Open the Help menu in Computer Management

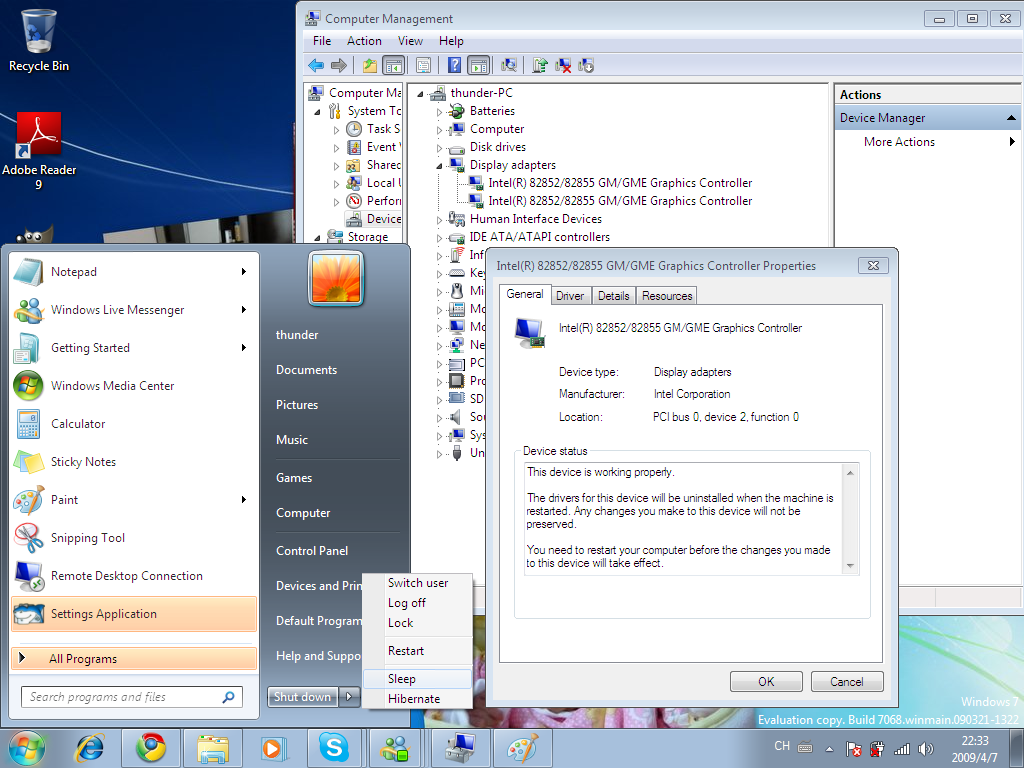[451, 40]
